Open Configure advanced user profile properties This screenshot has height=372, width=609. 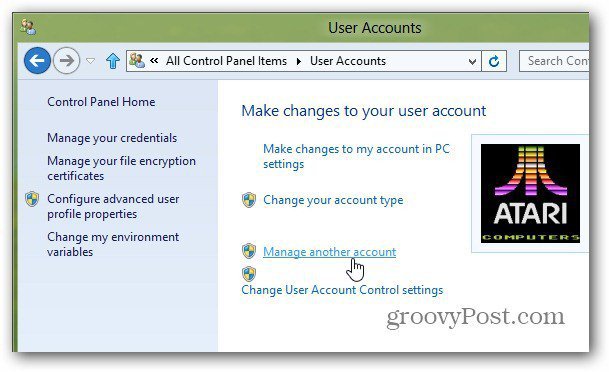click(x=113, y=206)
